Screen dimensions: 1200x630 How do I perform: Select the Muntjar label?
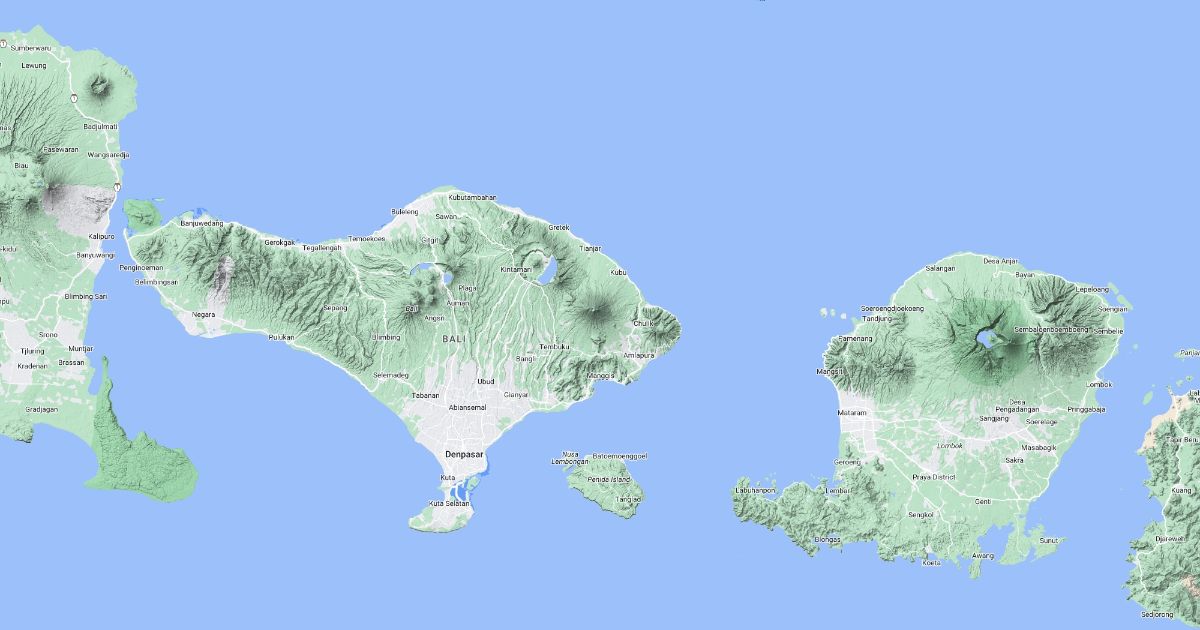pyautogui.click(x=80, y=348)
